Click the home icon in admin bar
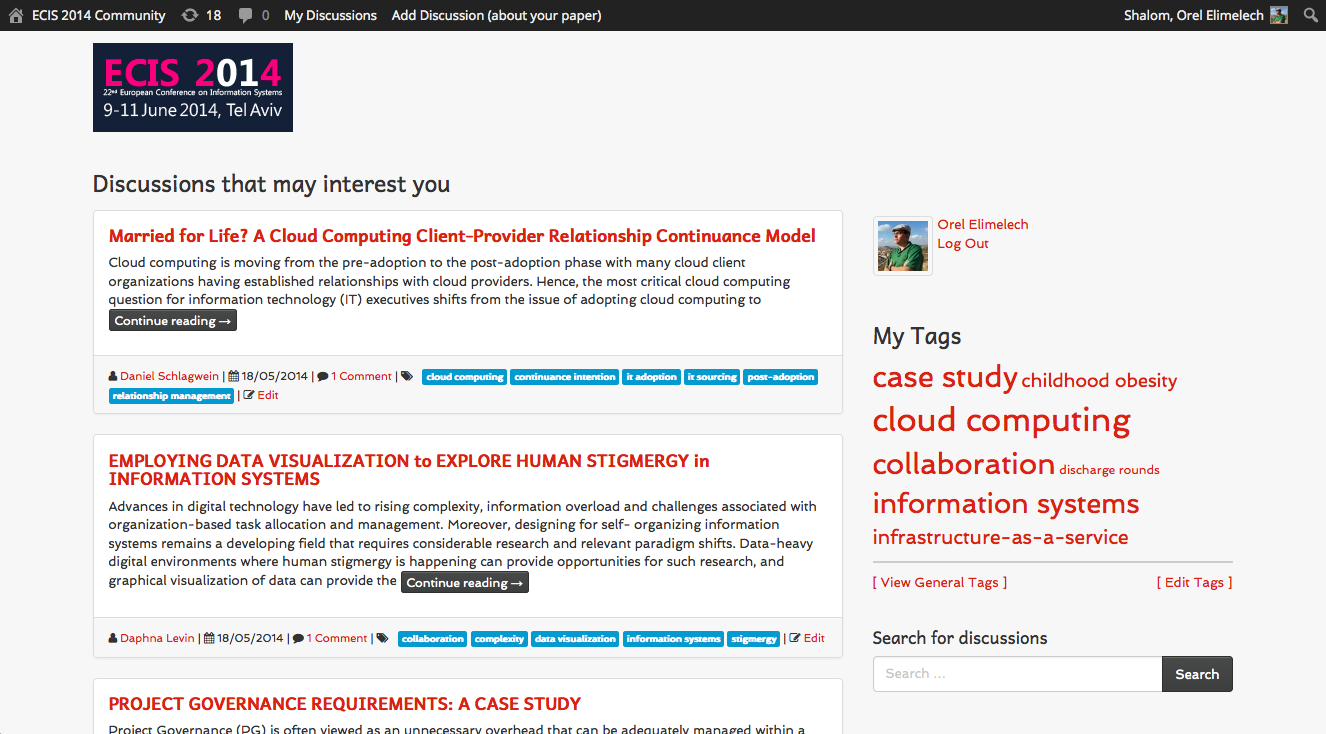This screenshot has height=734, width=1326. [15, 15]
